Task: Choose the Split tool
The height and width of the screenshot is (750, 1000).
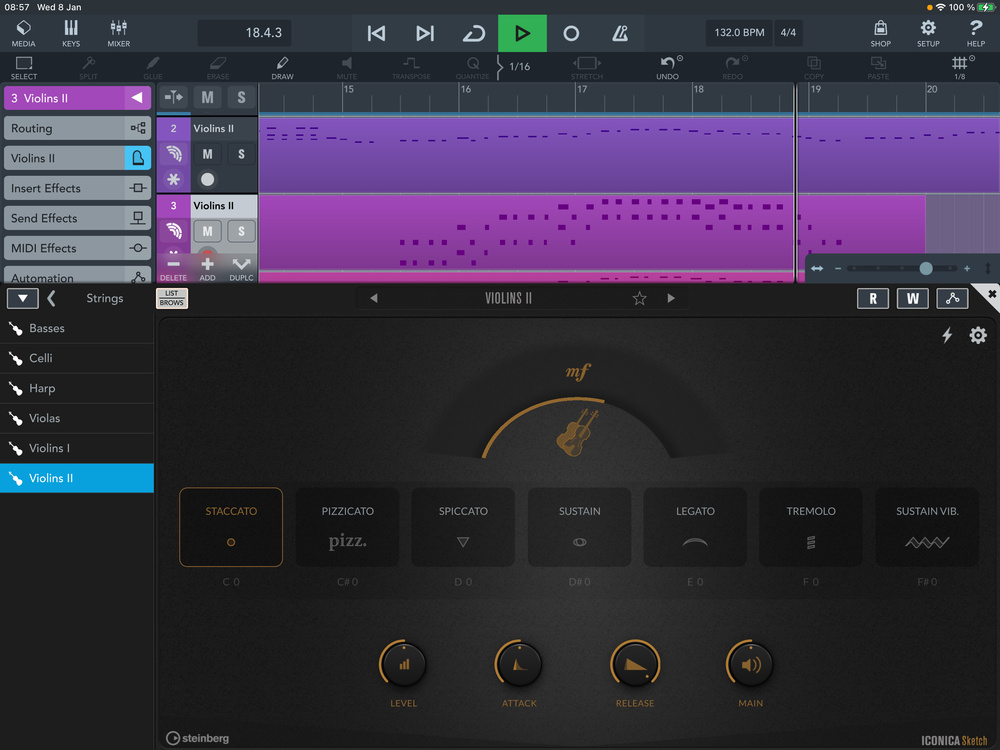Action: 89,68
